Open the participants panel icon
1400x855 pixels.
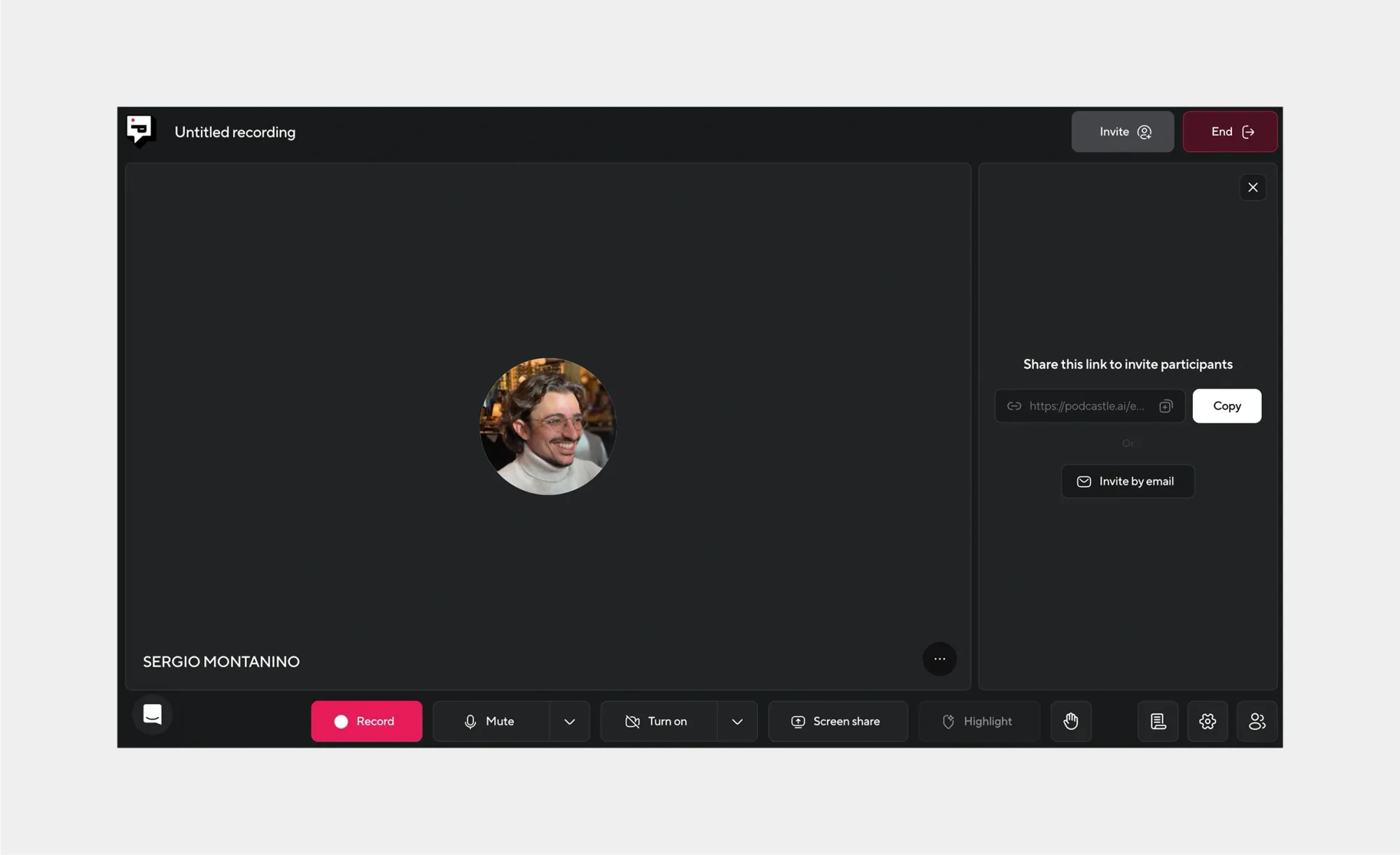[1256, 721]
